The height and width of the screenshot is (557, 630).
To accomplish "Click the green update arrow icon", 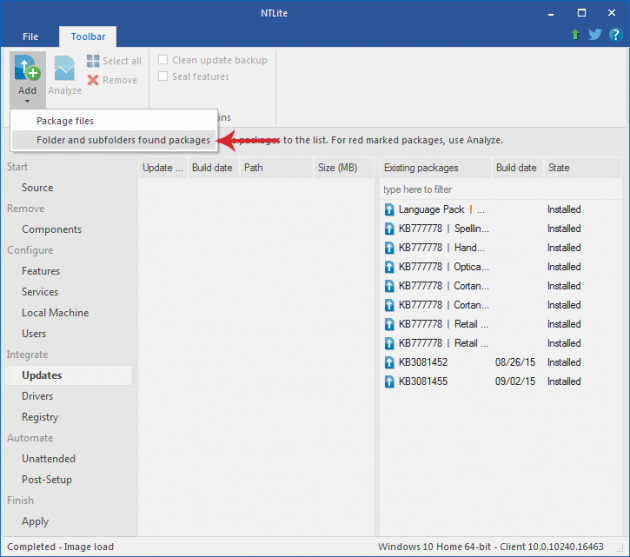I will click(x=576, y=35).
